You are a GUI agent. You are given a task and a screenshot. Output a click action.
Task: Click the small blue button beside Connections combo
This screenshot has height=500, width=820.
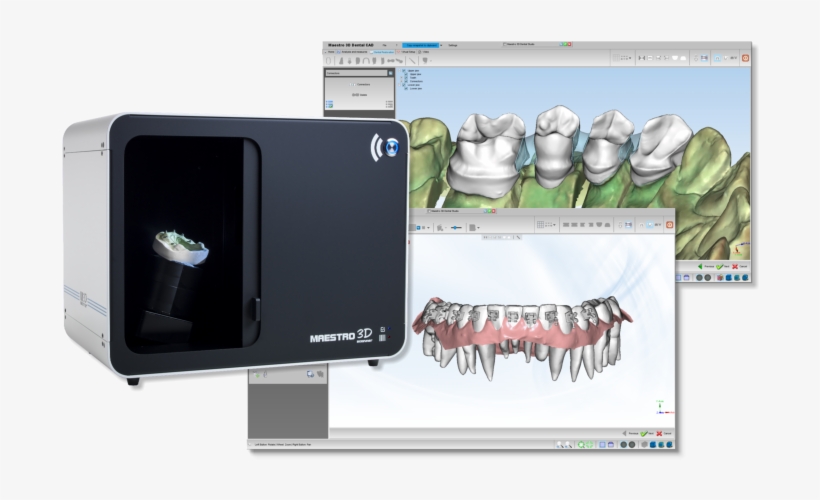click(x=391, y=73)
